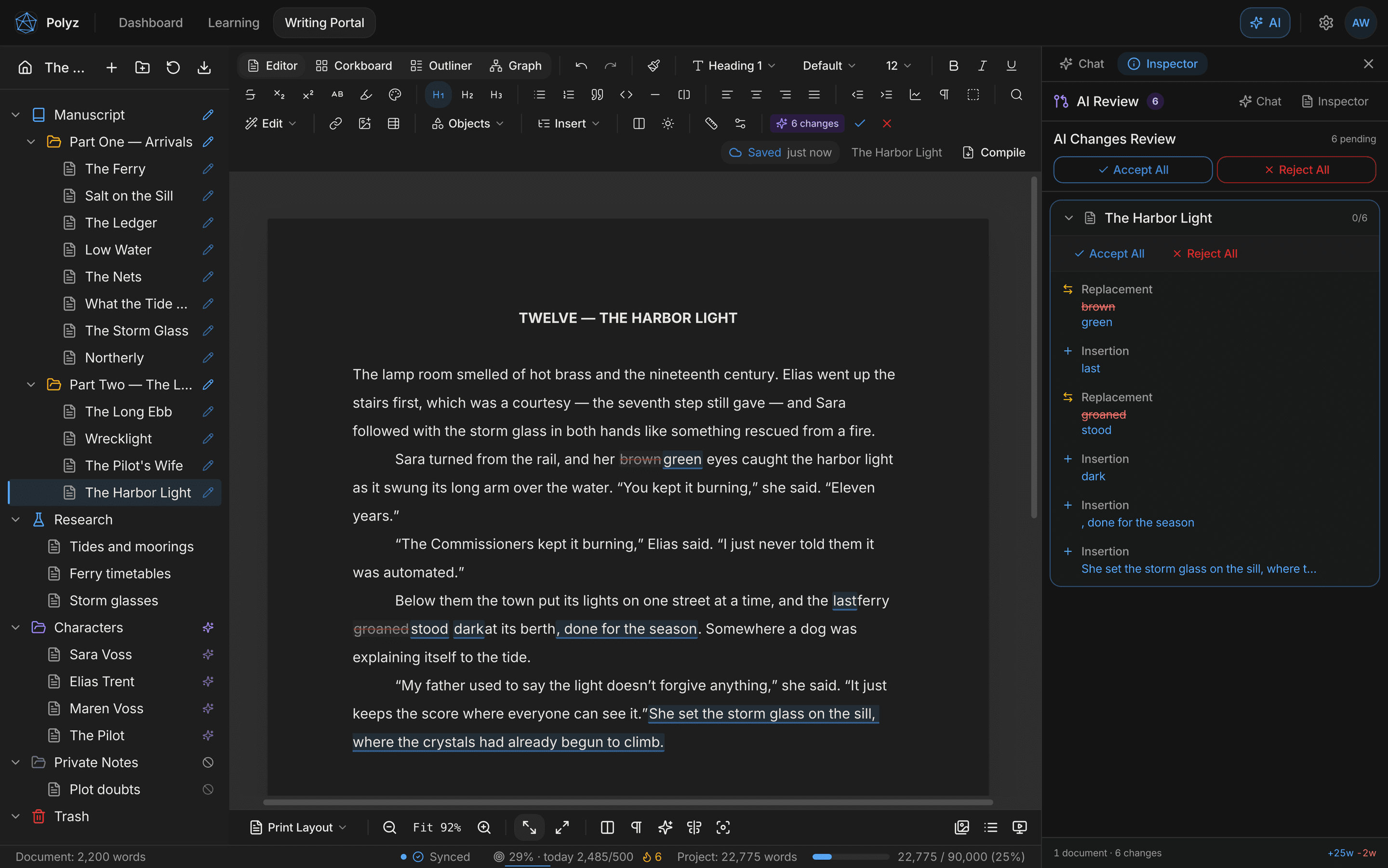
Task: Click the project word progress bar
Action: [850, 857]
